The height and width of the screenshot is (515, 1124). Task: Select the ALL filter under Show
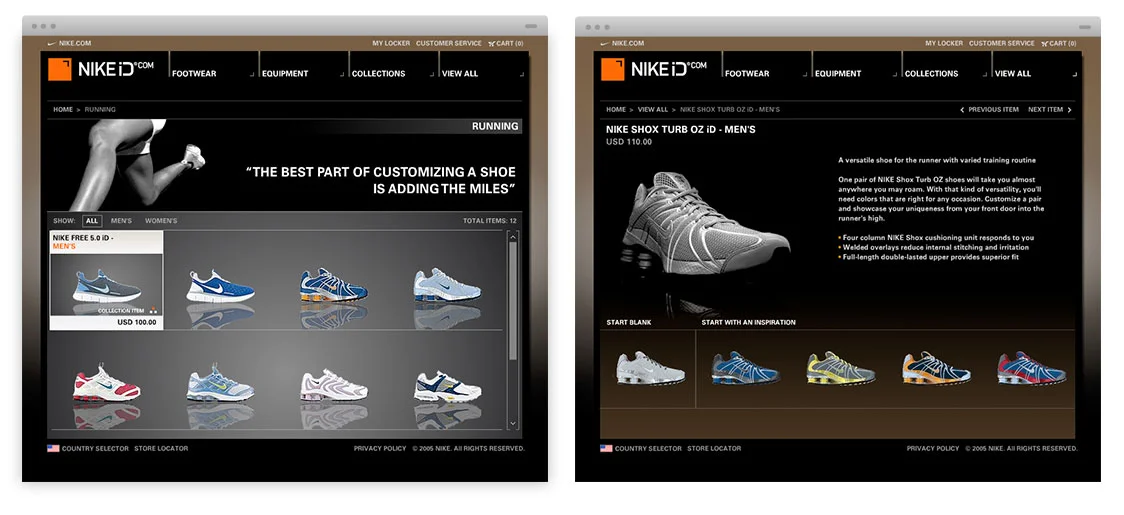click(92, 221)
